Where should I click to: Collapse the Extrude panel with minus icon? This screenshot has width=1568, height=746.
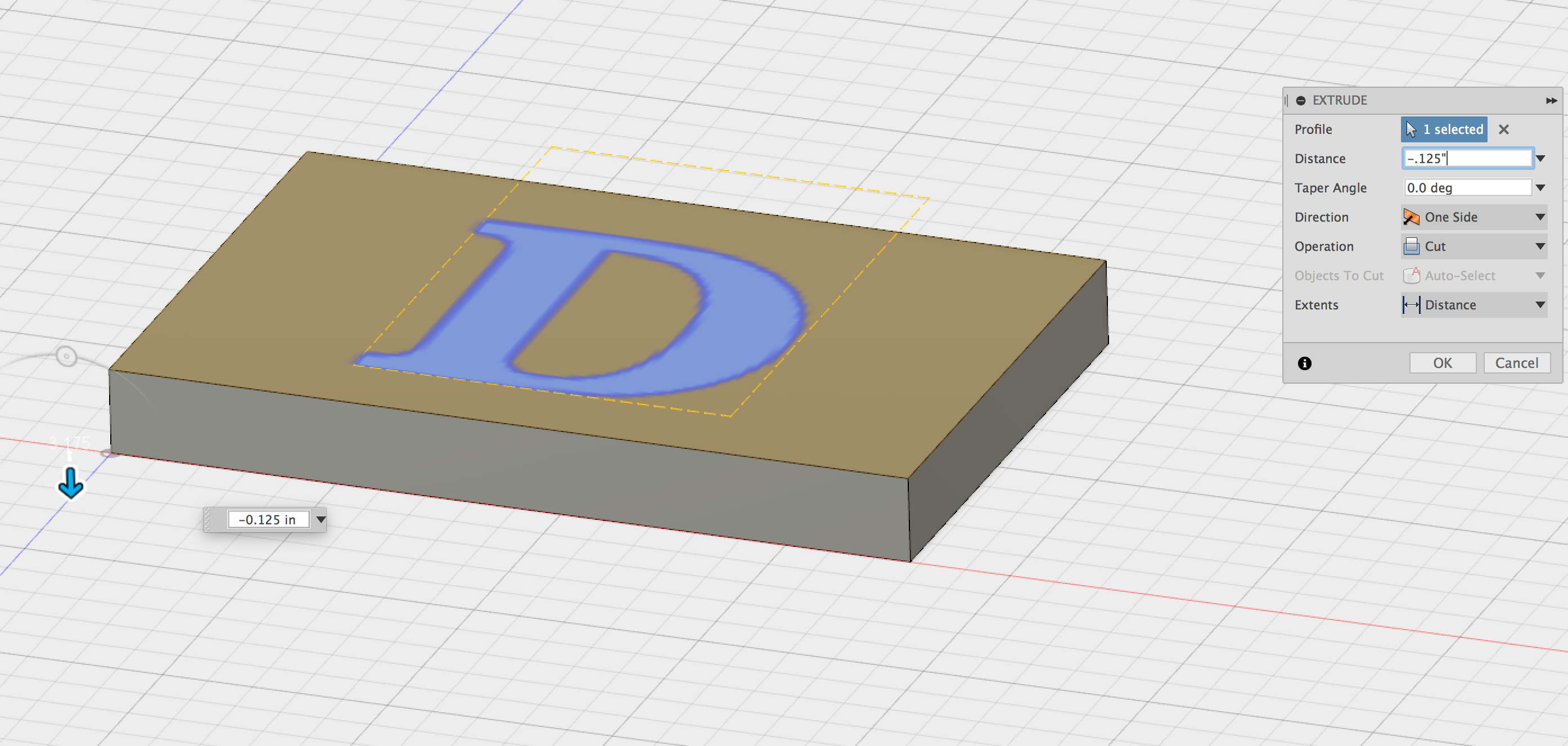[x=1301, y=101]
